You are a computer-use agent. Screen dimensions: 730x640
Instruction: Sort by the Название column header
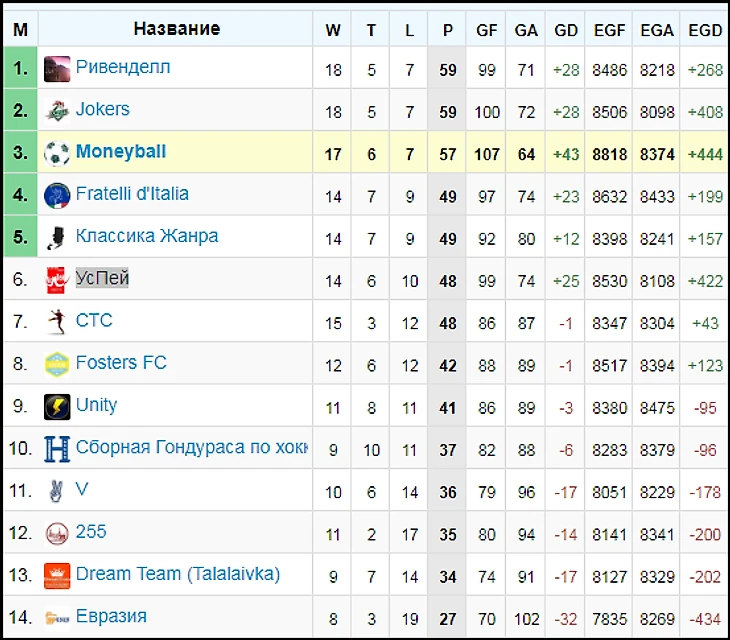[176, 29]
